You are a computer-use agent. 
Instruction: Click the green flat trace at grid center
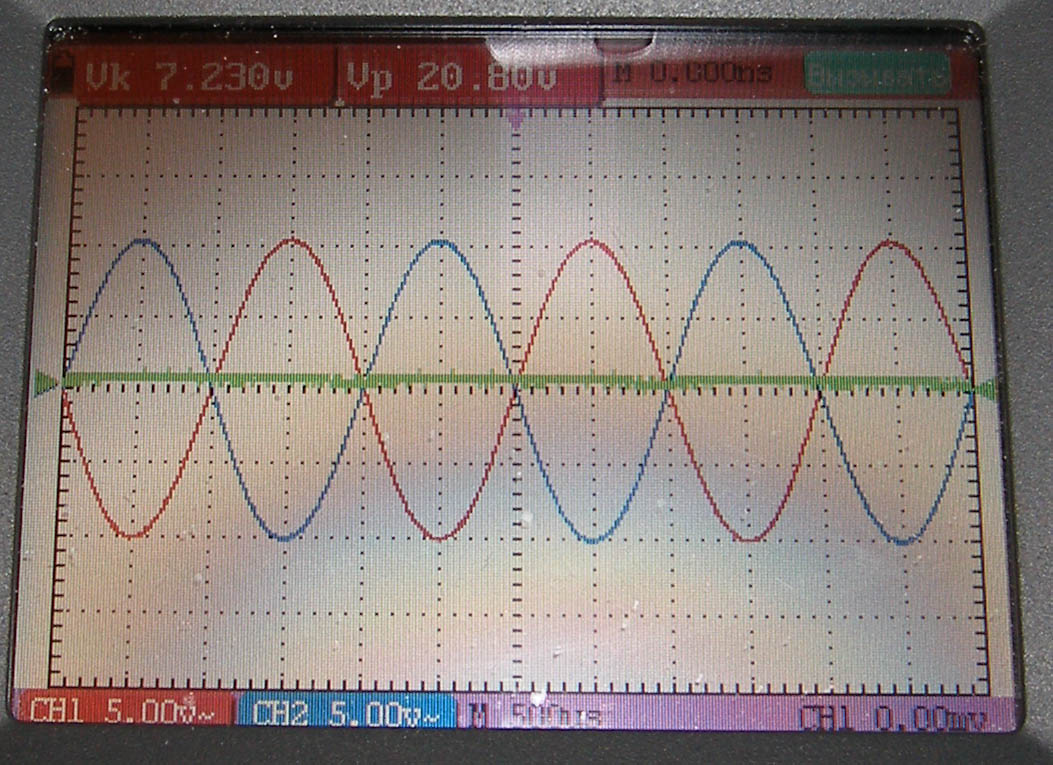516,382
